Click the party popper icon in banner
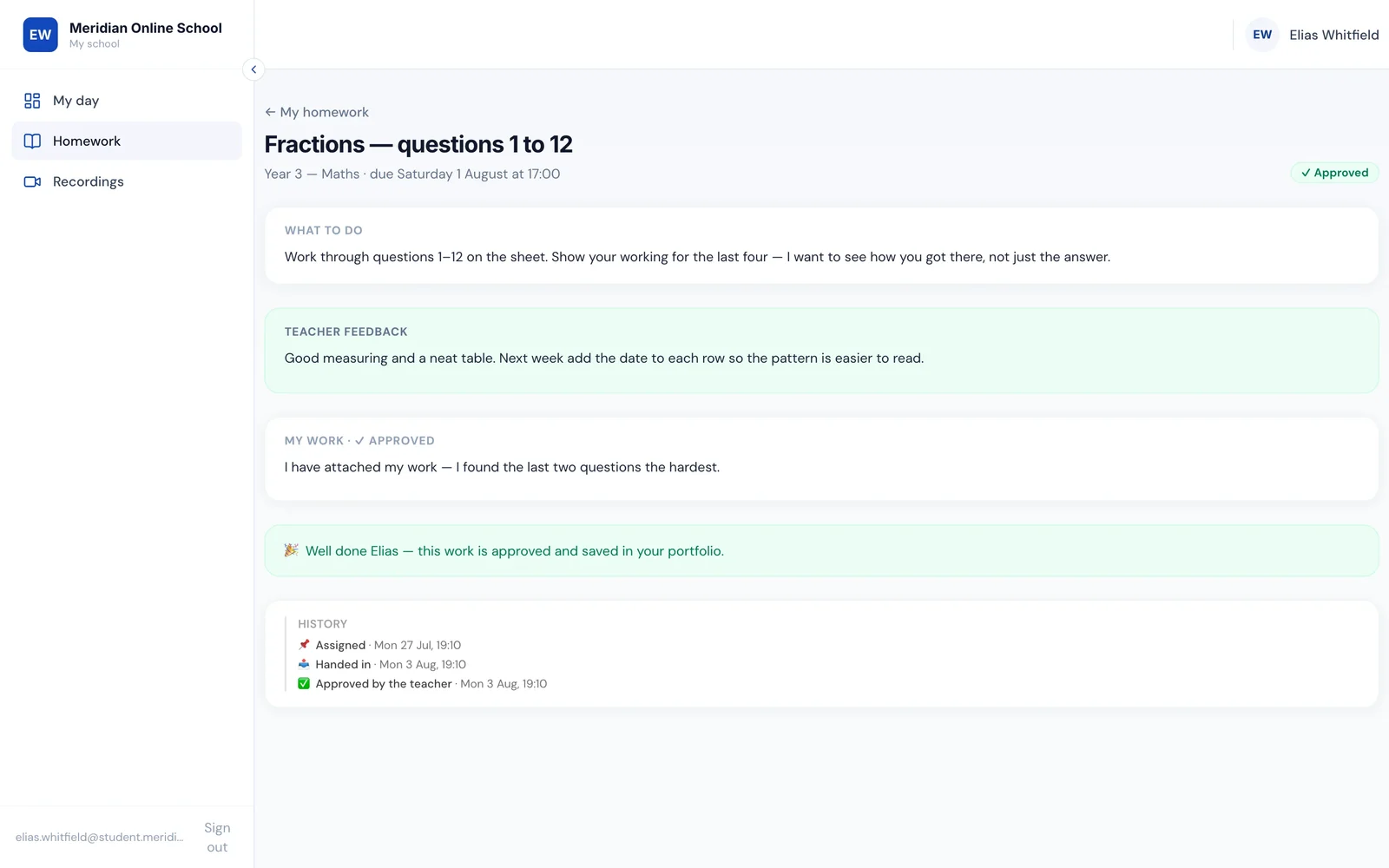The width and height of the screenshot is (1389, 868). click(292, 550)
